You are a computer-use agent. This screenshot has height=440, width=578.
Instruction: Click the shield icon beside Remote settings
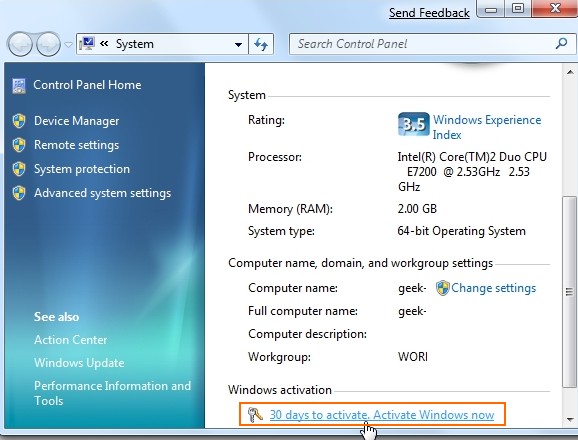(x=19, y=145)
